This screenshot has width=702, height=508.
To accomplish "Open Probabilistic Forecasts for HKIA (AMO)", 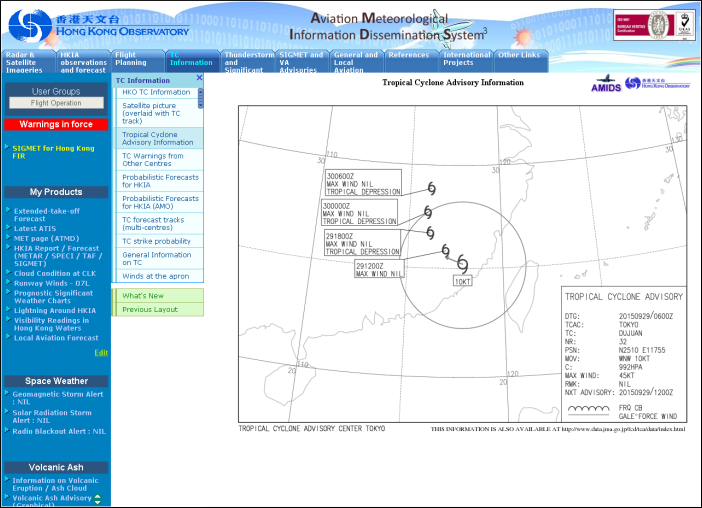I will click(160, 202).
